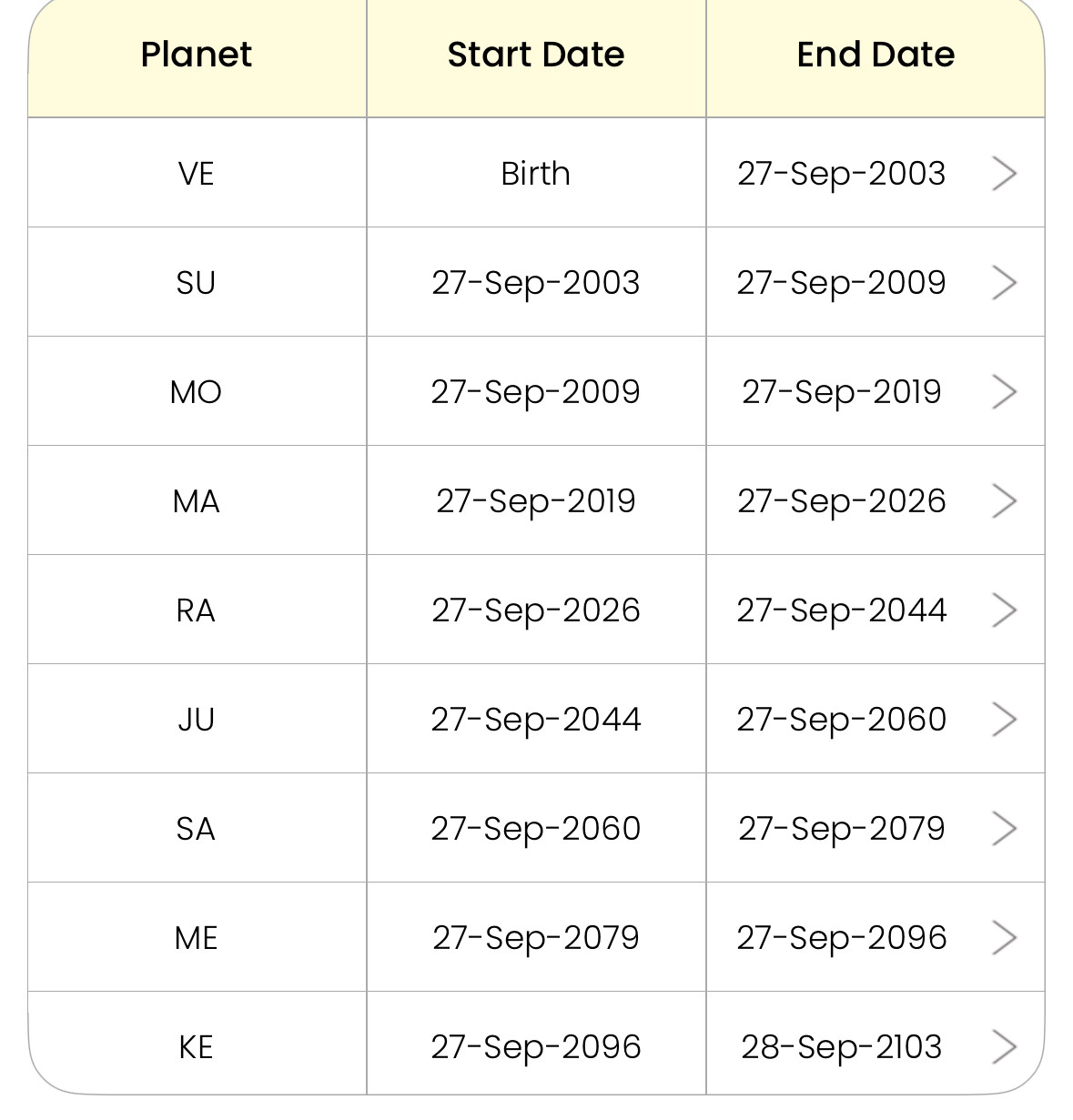This screenshot has height=1120, width=1073.
Task: Select end date 27-Sep-2044
Action: [x=842, y=610]
